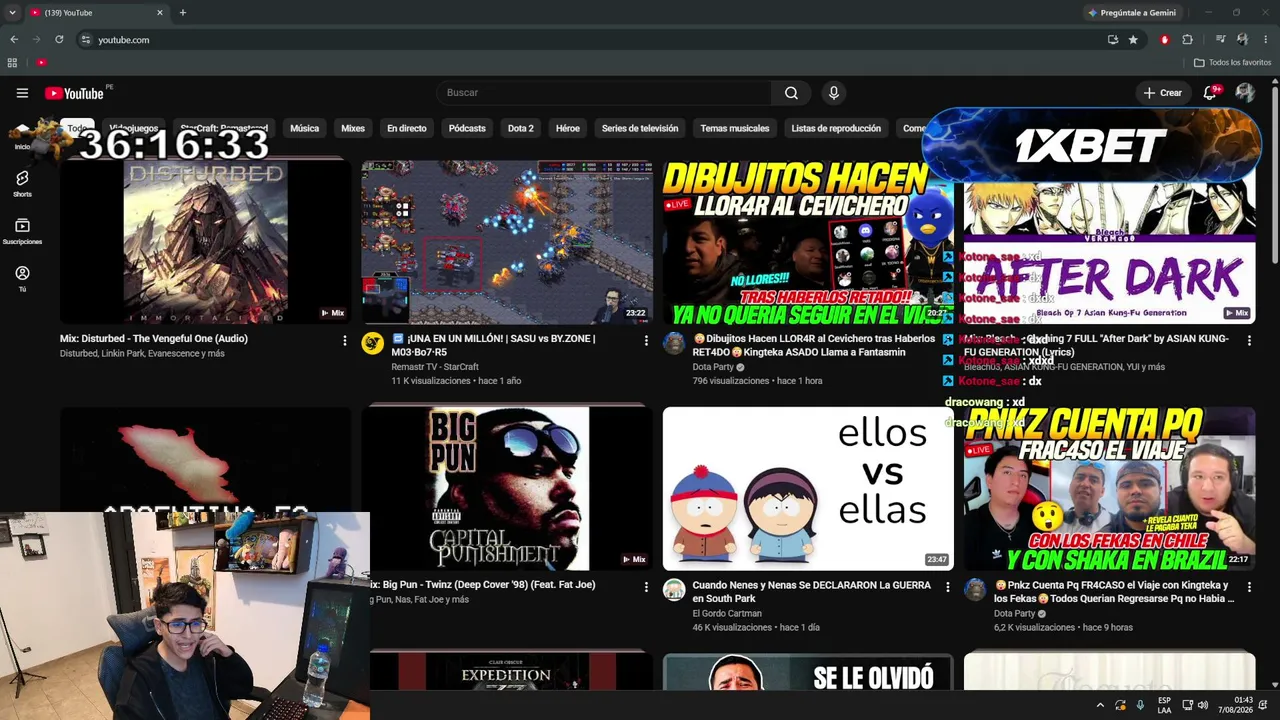Open the YouTube account avatar menu

1245,93
